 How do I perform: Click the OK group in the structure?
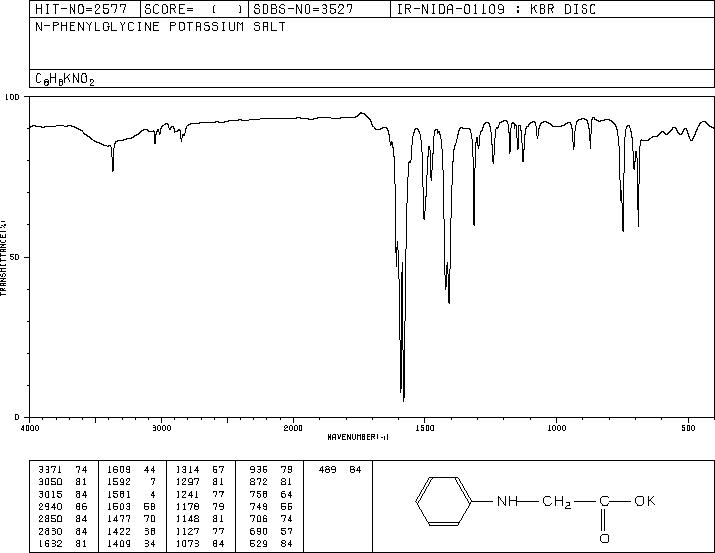click(645, 501)
